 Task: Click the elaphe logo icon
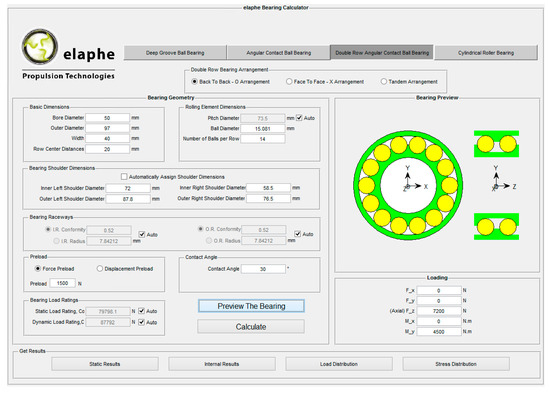pyautogui.click(x=40, y=47)
